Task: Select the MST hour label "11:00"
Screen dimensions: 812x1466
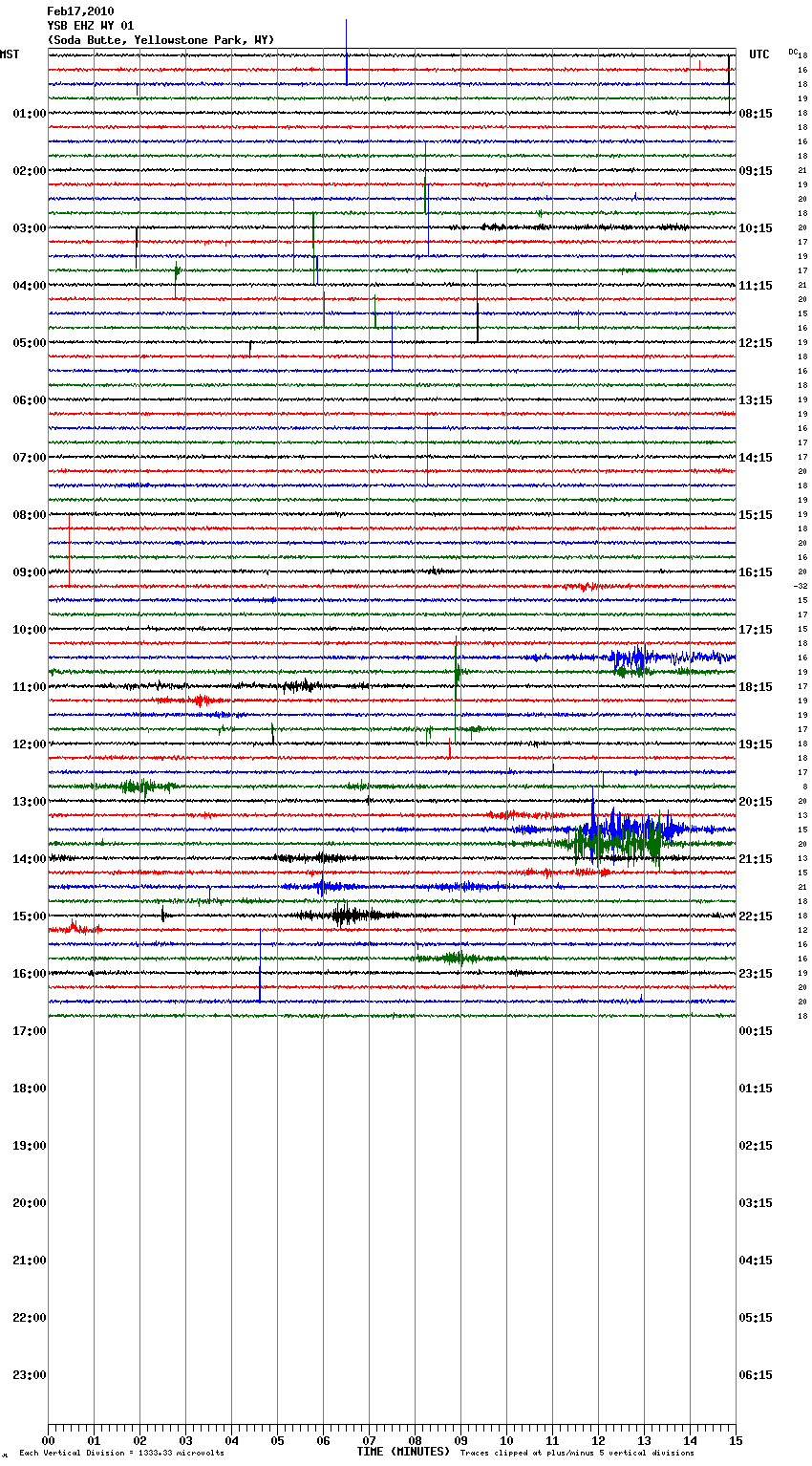Action: coord(30,687)
